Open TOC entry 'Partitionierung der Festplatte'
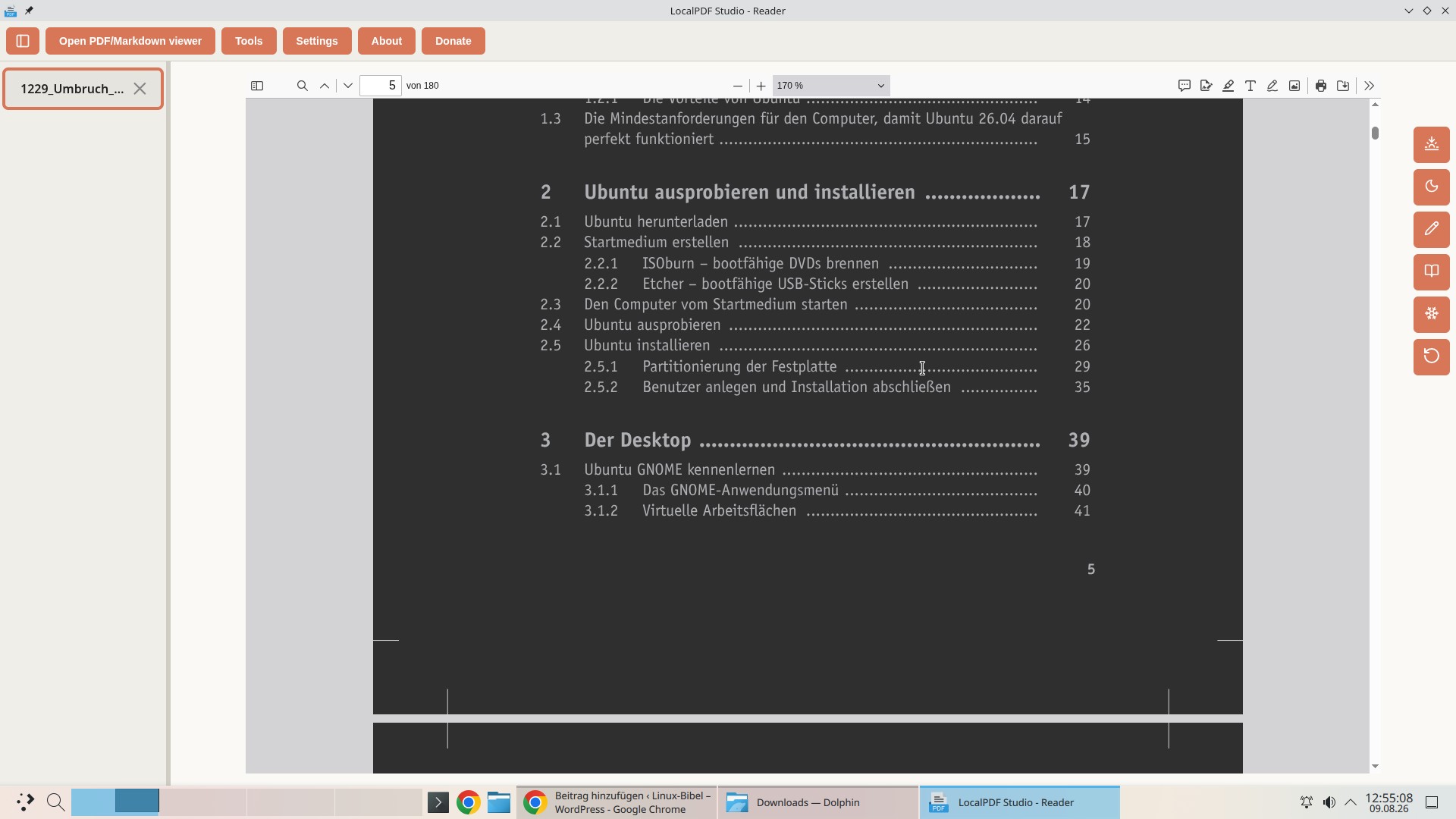 pos(739,367)
